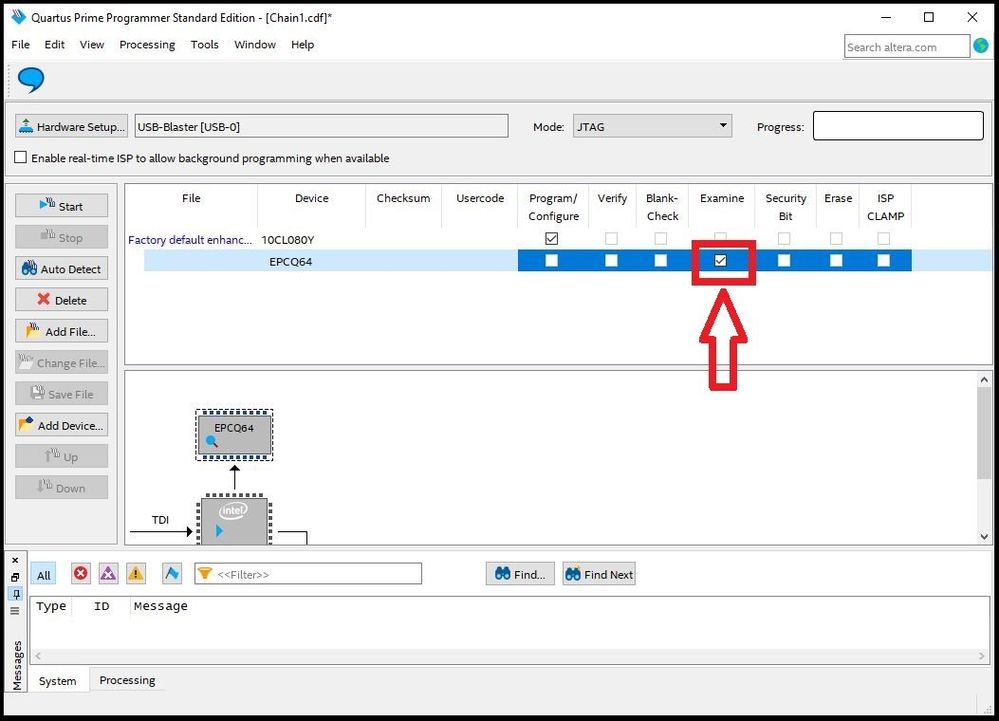
Task: Open Messages panel options menu icon
Action: (x=15, y=611)
